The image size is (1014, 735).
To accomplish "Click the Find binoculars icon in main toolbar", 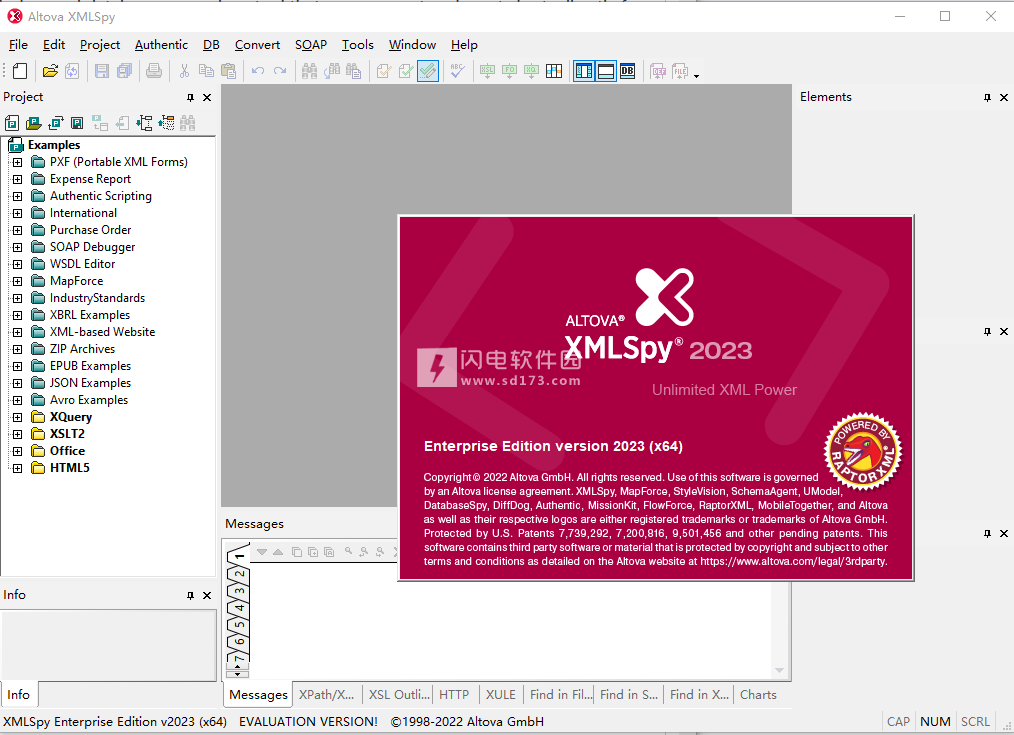I will (309, 70).
